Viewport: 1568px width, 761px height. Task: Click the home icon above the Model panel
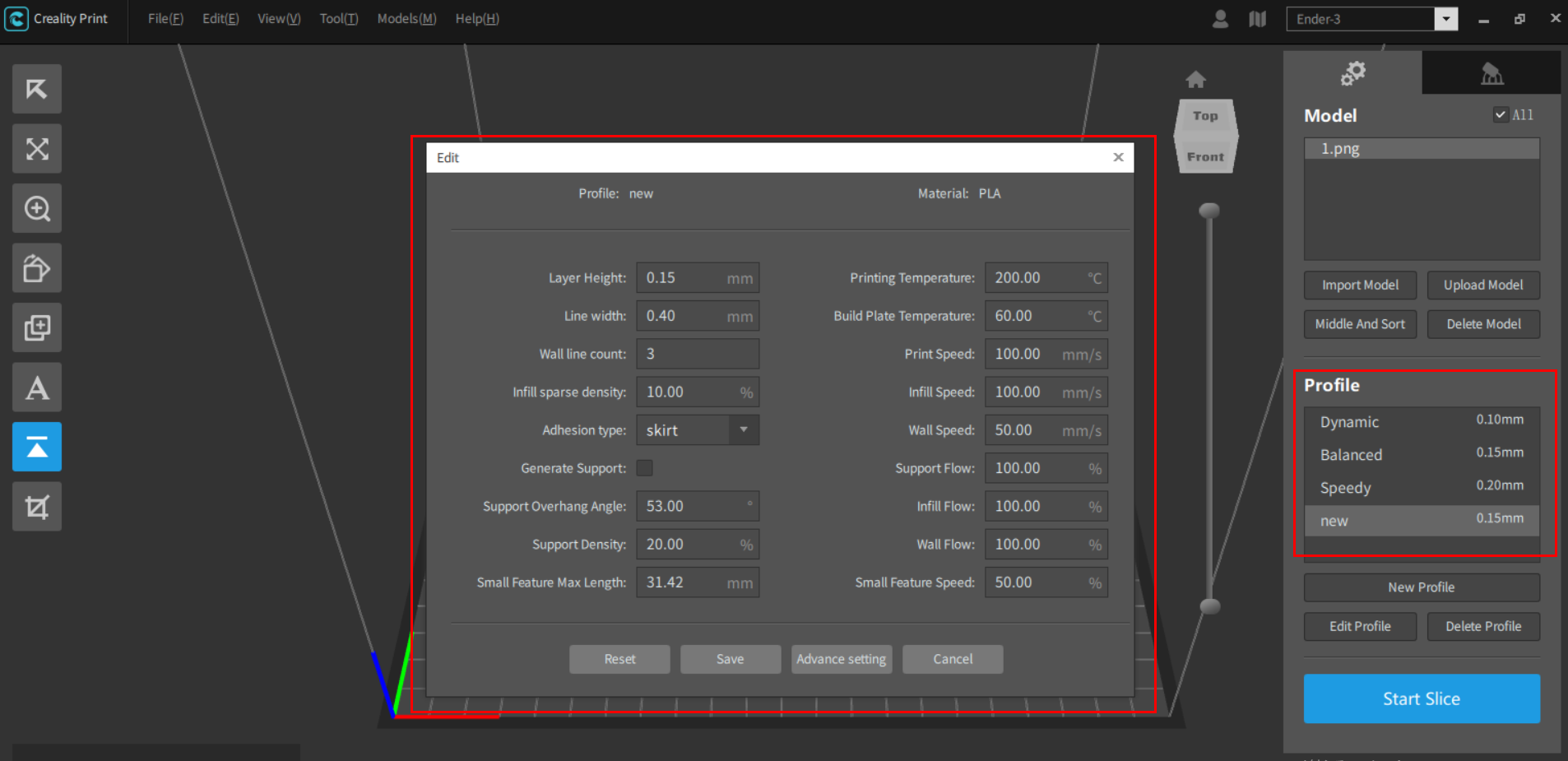[1197, 78]
